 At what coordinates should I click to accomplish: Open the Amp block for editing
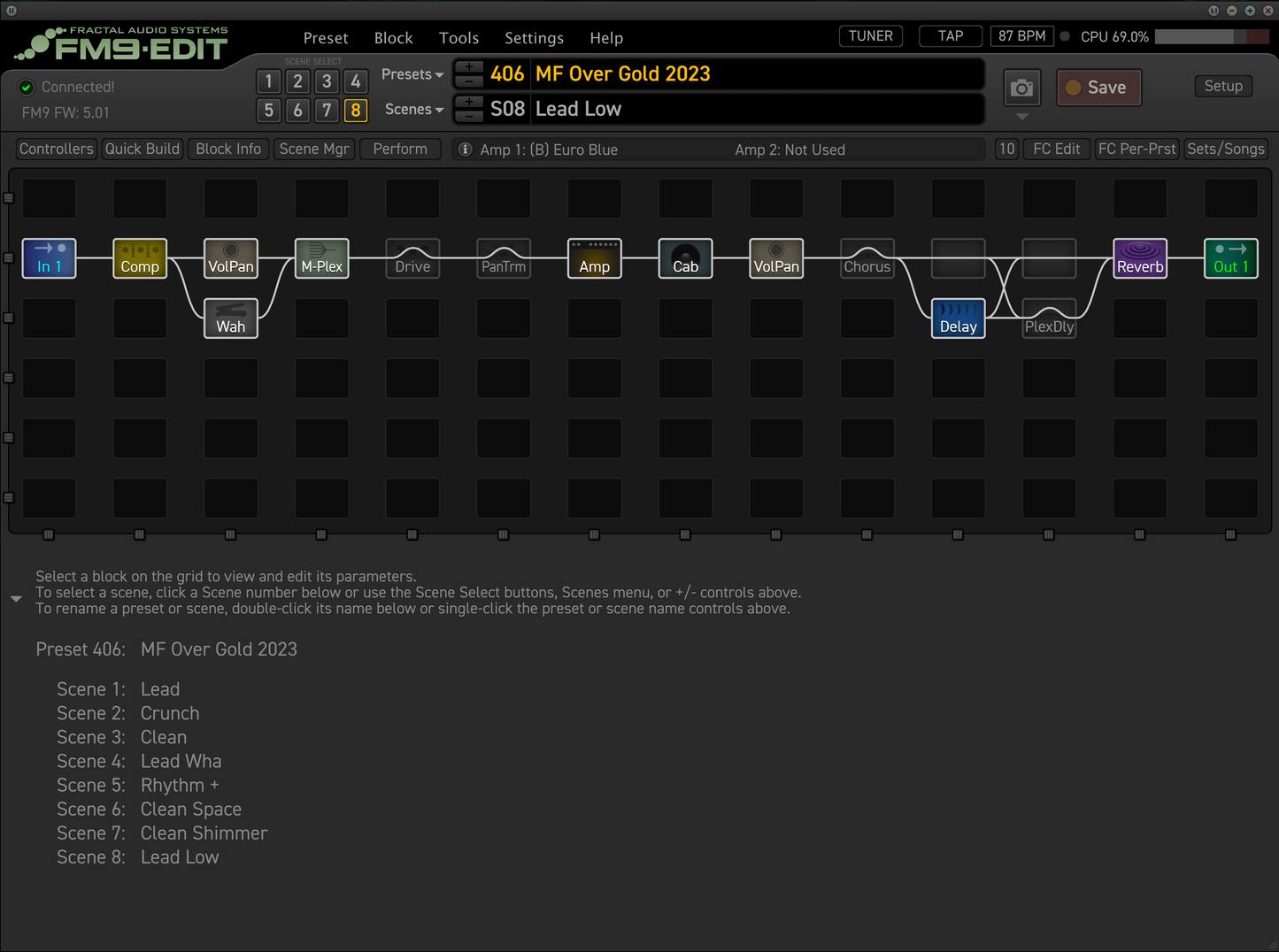[x=594, y=258]
